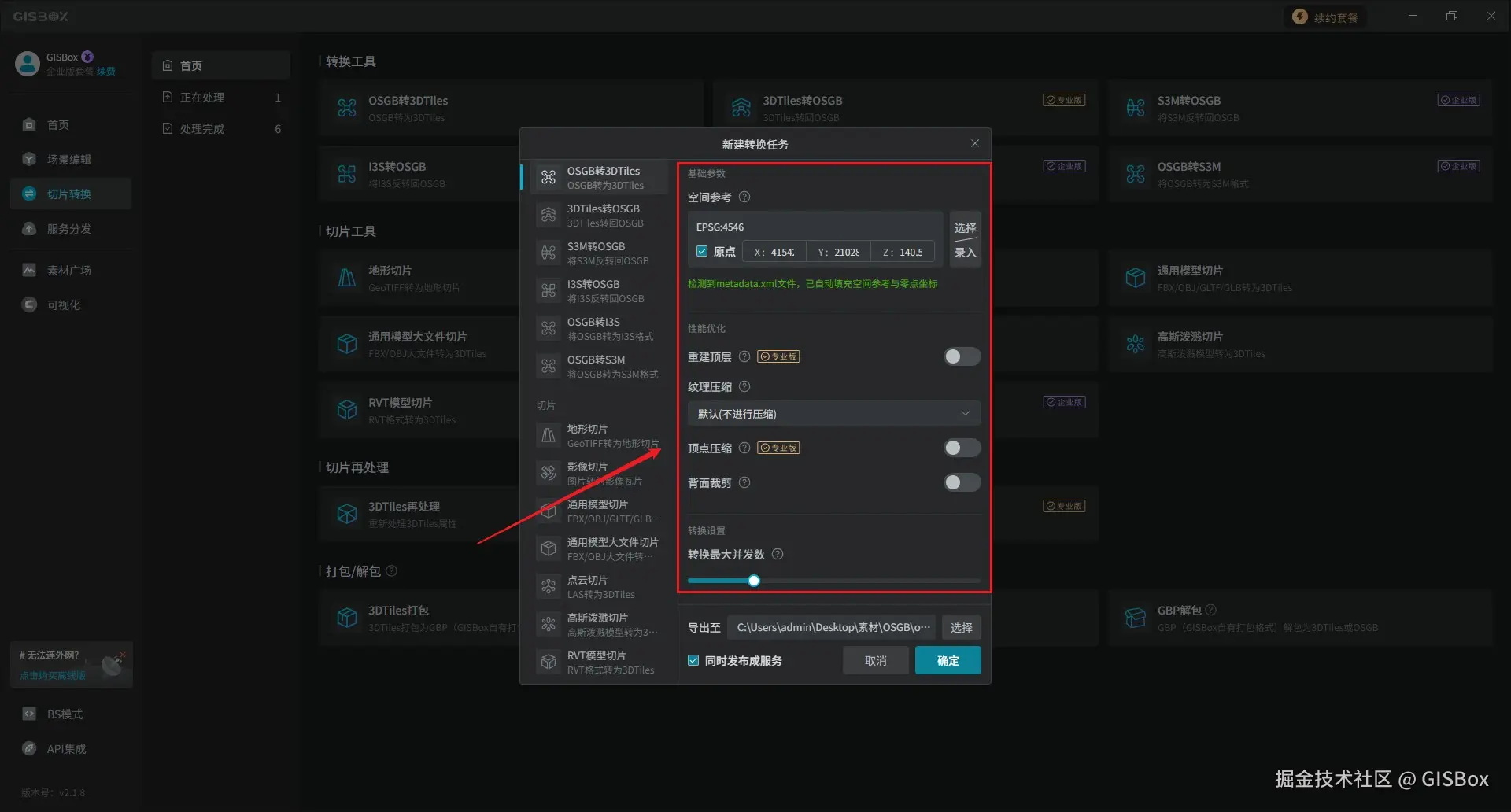Click the 点击购买离线版 link
This screenshot has height=812, width=1511.
point(53,675)
